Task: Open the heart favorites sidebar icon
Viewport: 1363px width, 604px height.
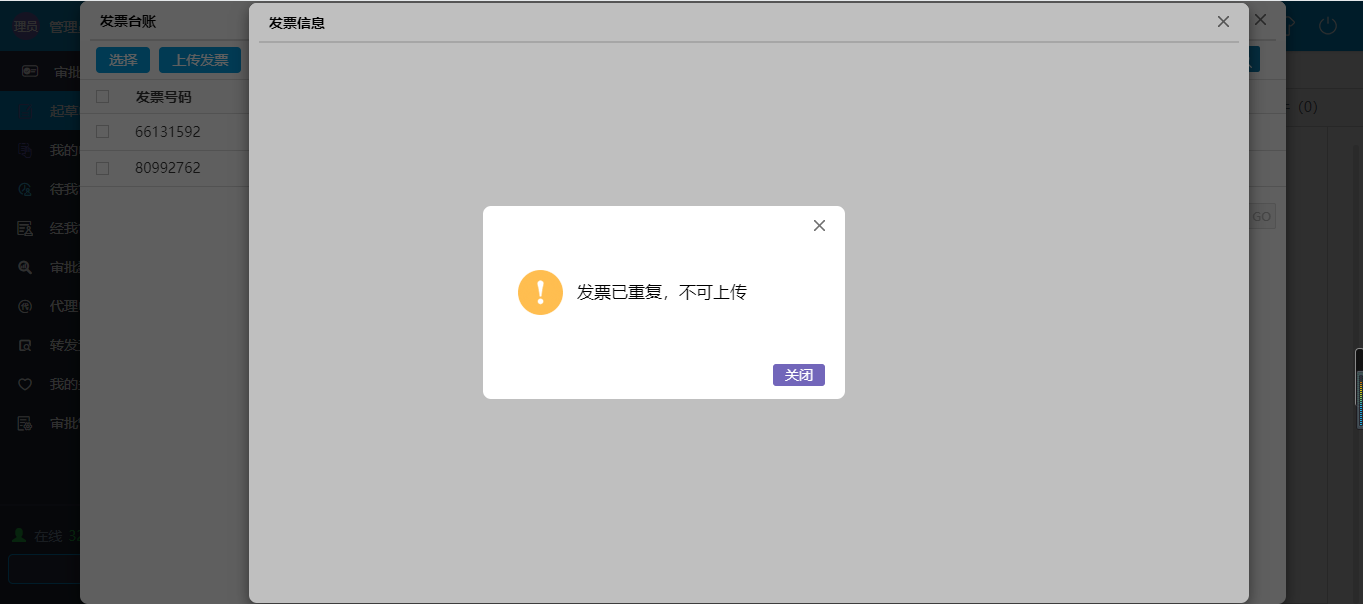Action: (26, 384)
